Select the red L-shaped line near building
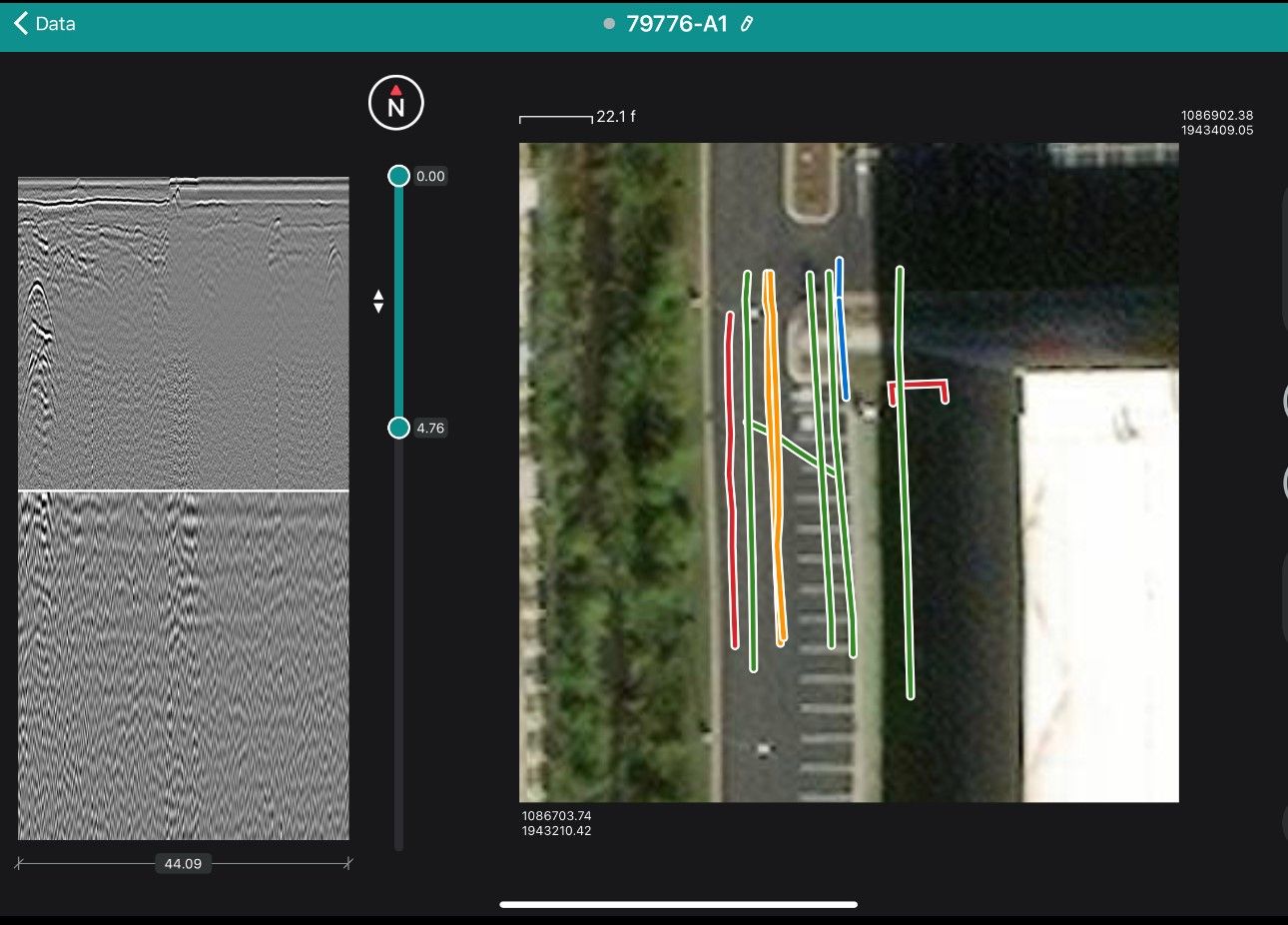Screen dimensions: 1288x925 pos(919,384)
